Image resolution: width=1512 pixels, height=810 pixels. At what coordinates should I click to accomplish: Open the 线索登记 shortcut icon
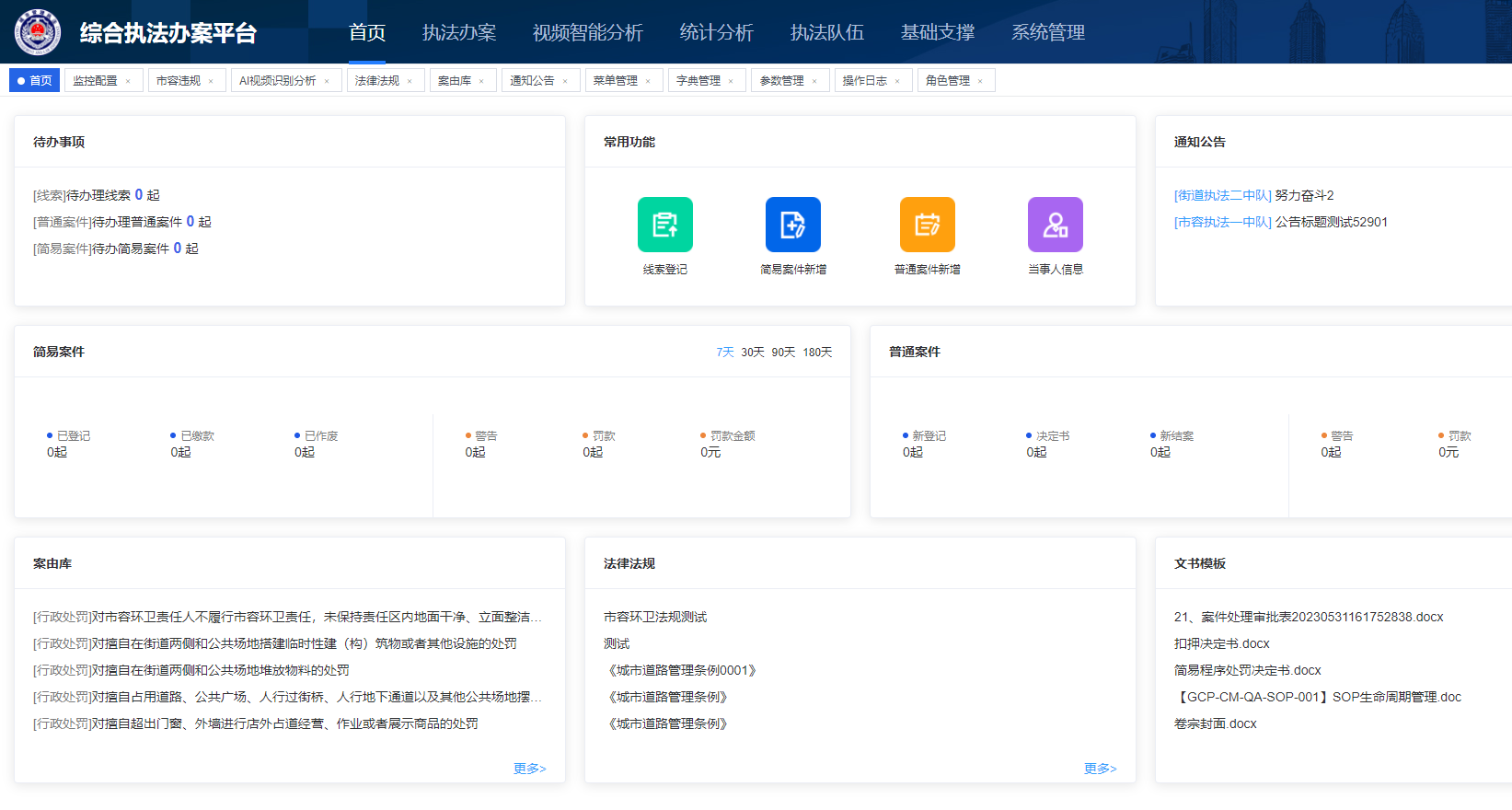[665, 225]
